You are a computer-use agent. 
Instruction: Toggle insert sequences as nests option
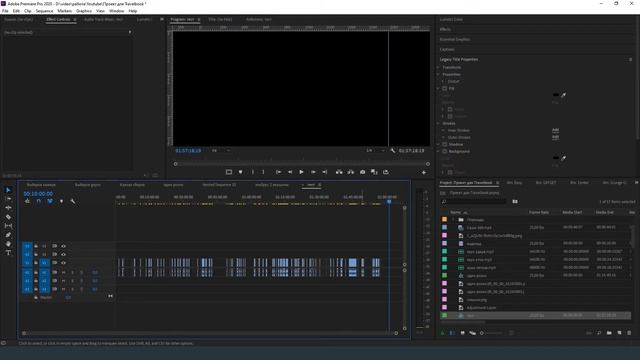[x=27, y=201]
